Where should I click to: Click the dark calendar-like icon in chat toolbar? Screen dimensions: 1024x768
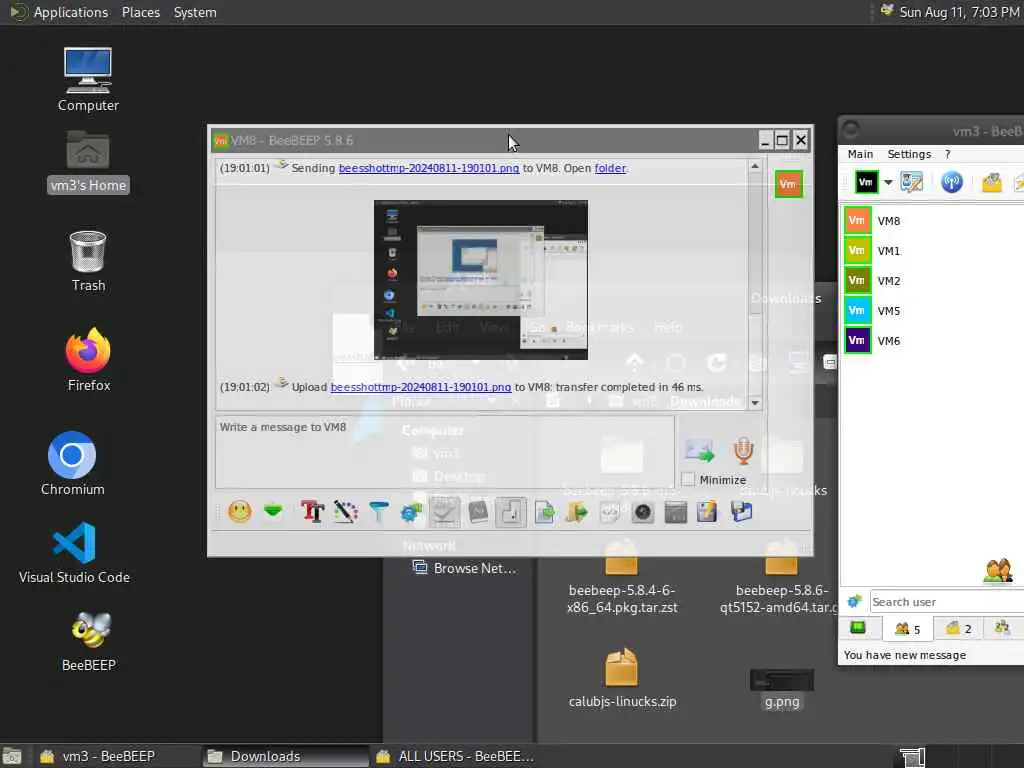[x=675, y=511]
